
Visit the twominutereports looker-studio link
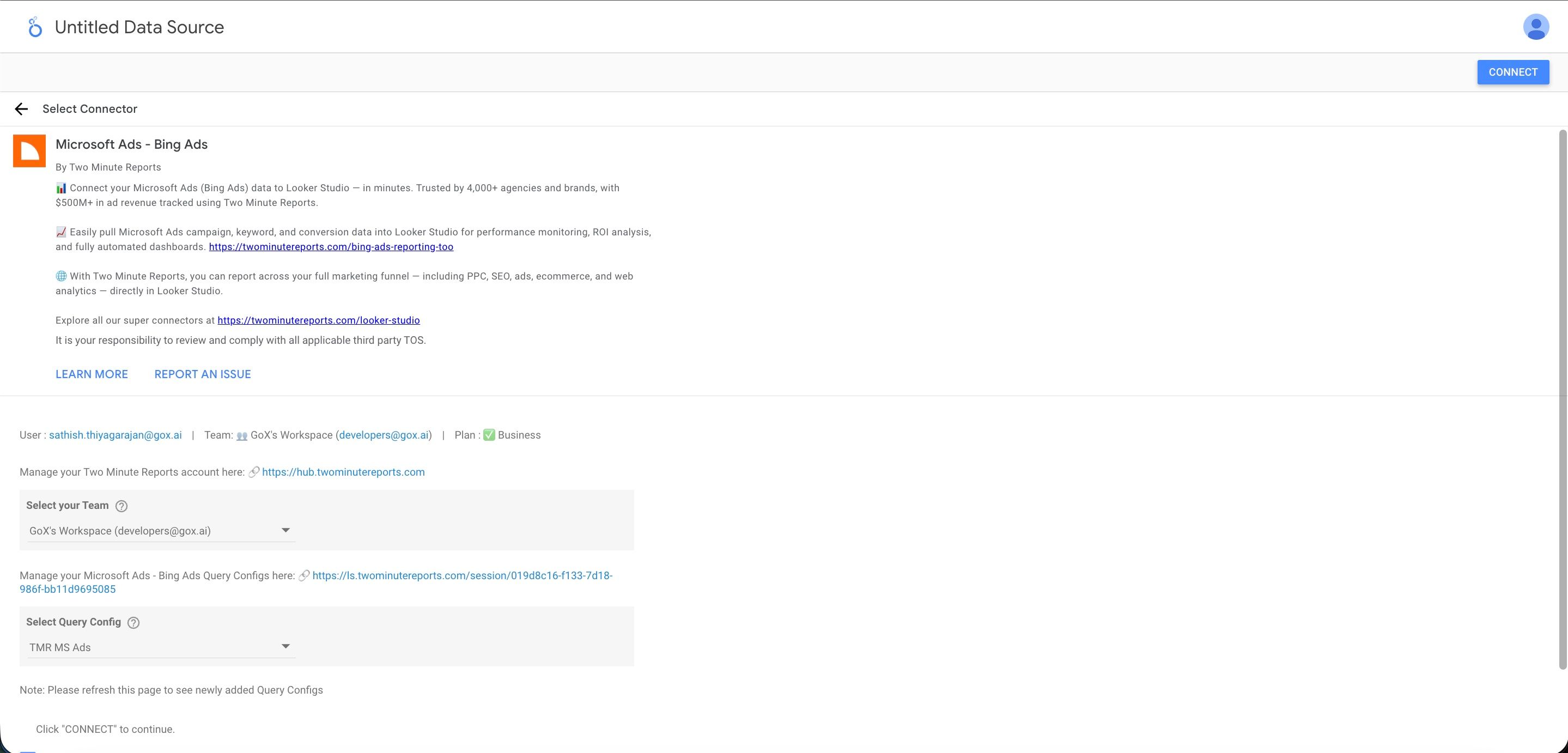(318, 320)
